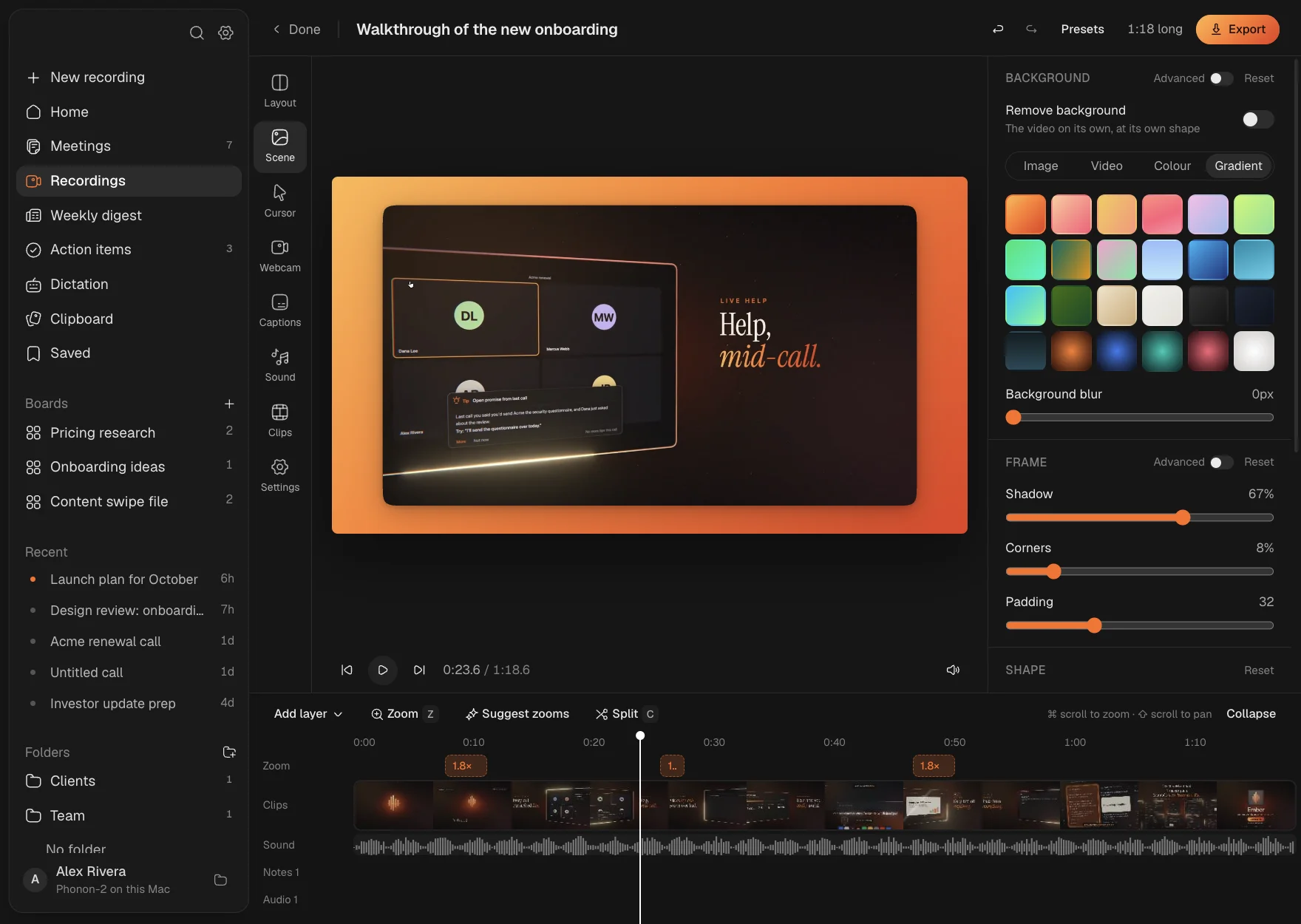Image resolution: width=1301 pixels, height=924 pixels.
Task: Reset the Background settings
Action: click(1259, 78)
